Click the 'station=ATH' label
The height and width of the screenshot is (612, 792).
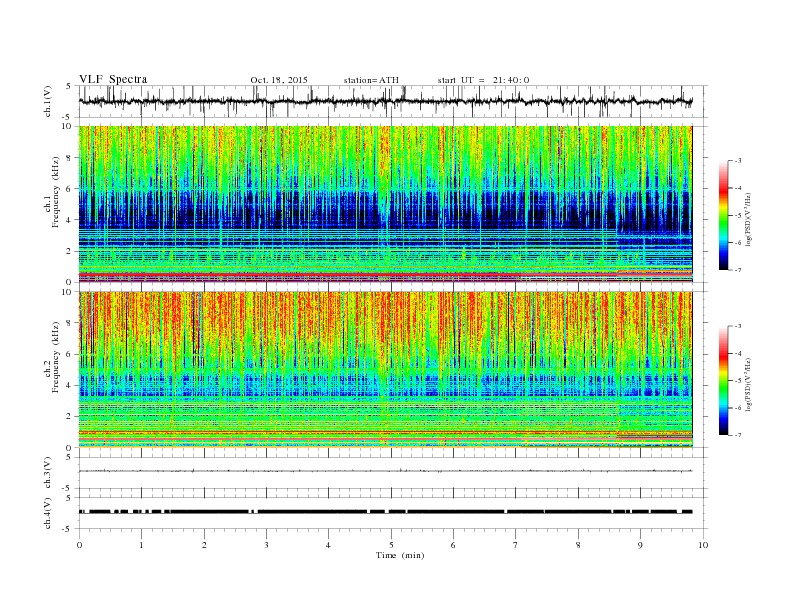371,80
